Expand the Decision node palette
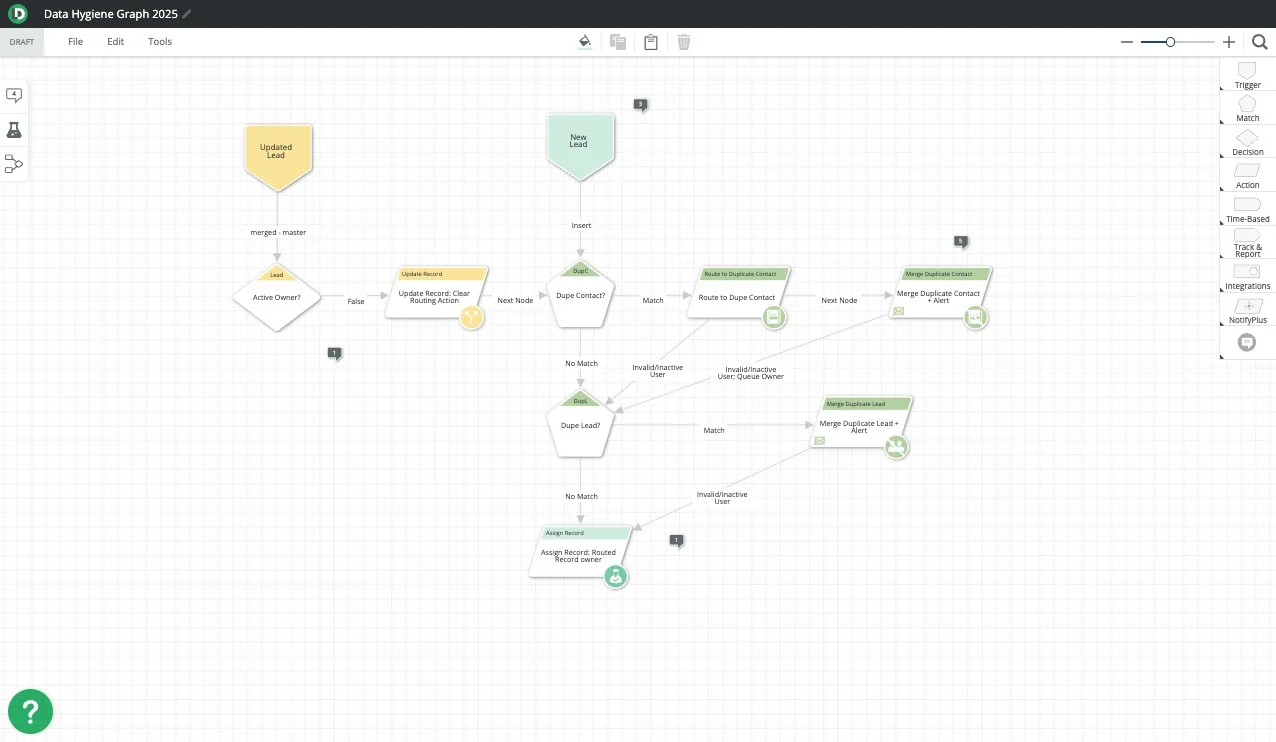 (1247, 141)
